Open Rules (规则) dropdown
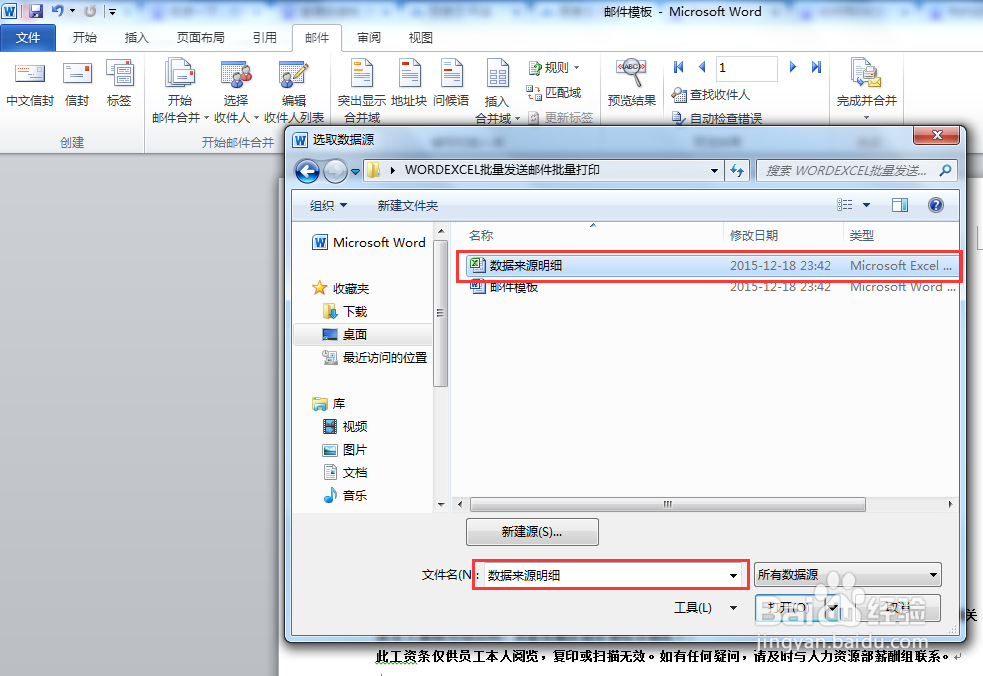Viewport: 983px width, 676px height. point(554,68)
